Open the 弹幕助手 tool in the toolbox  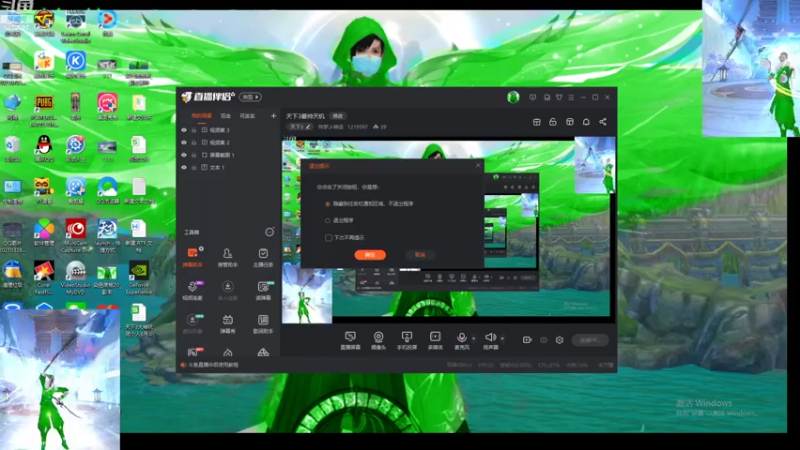pyautogui.click(x=192, y=257)
